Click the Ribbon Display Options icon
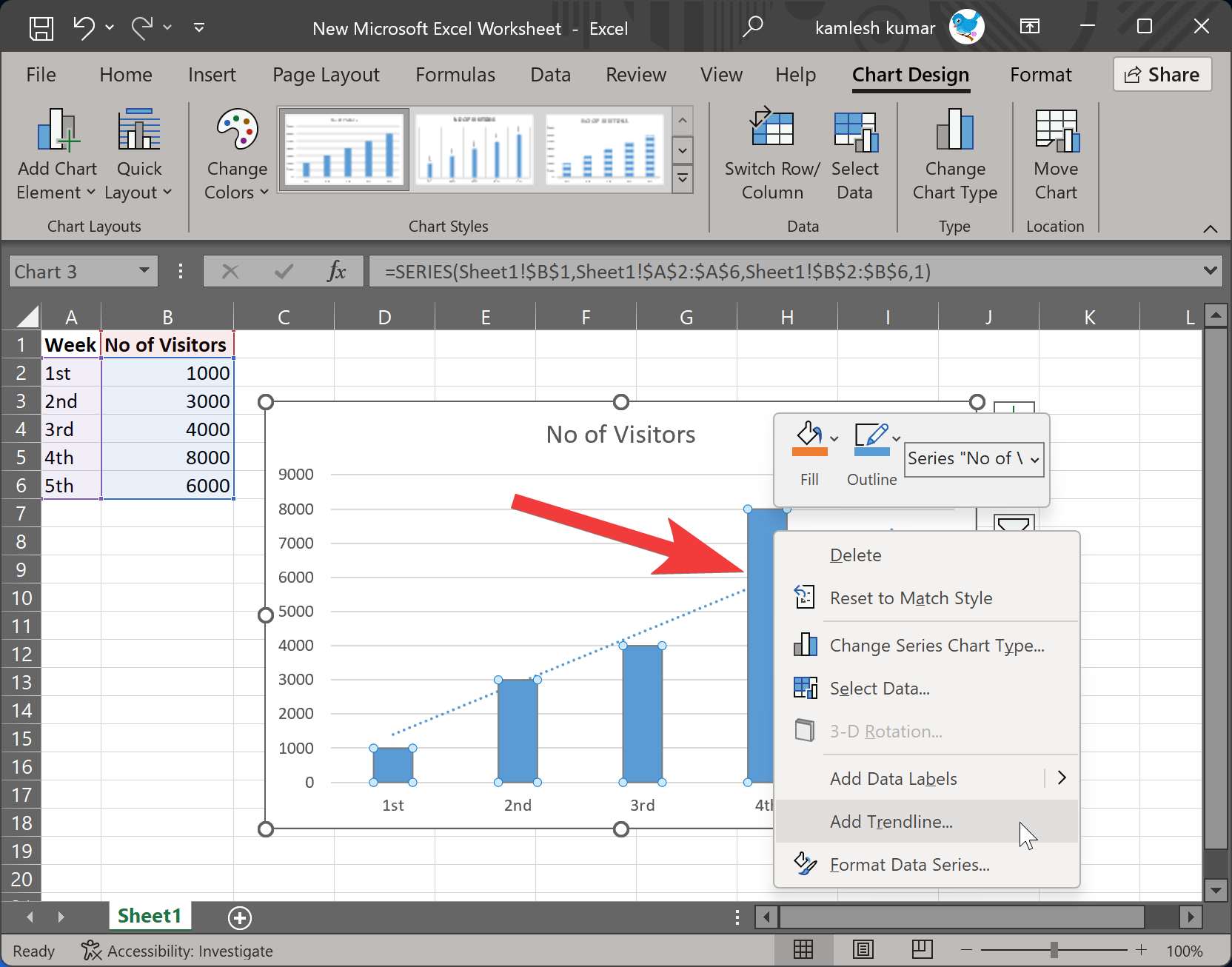The width and height of the screenshot is (1232, 967). (x=1029, y=27)
